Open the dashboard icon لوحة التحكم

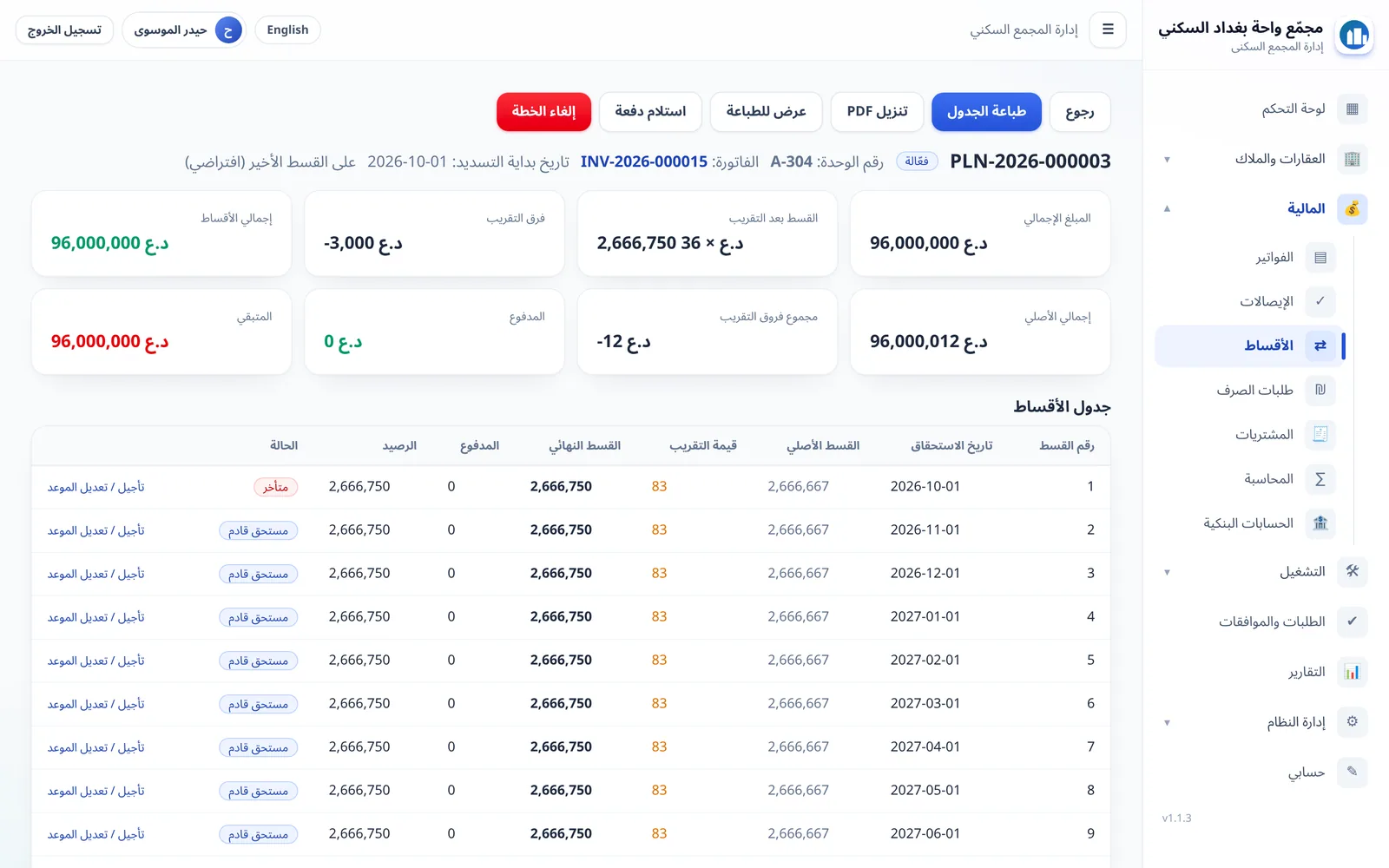point(1352,109)
